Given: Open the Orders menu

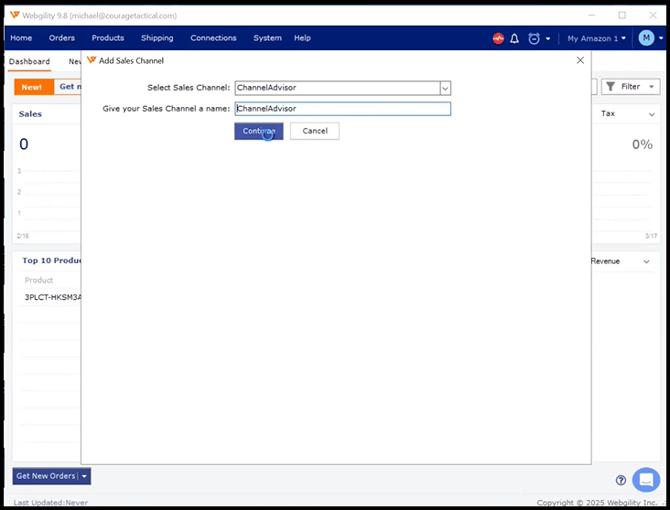Looking at the screenshot, I should (62, 38).
